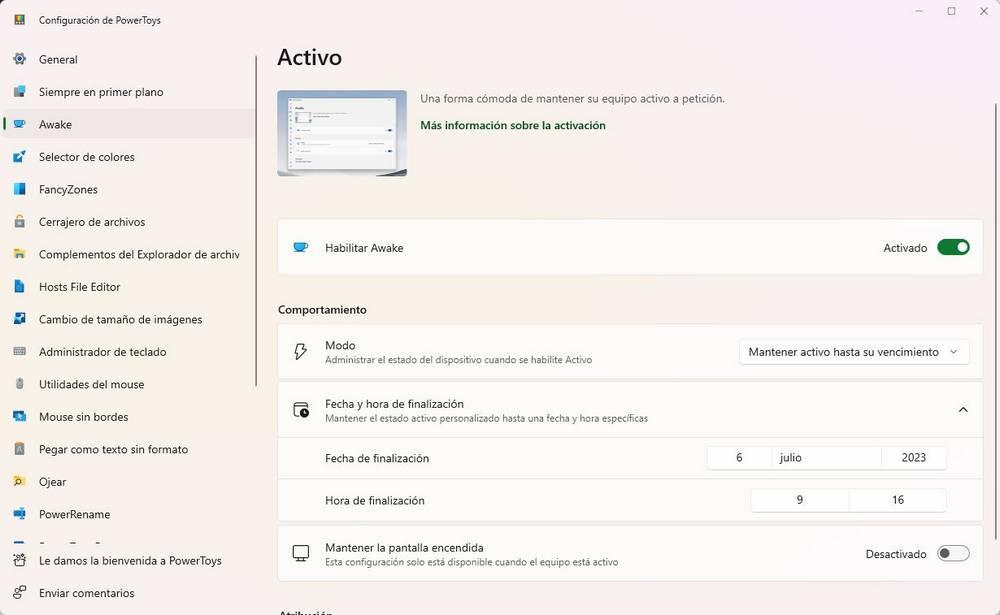The height and width of the screenshot is (615, 1000).
Task: Click the sidebar navigation scrollbar
Action: (256, 221)
